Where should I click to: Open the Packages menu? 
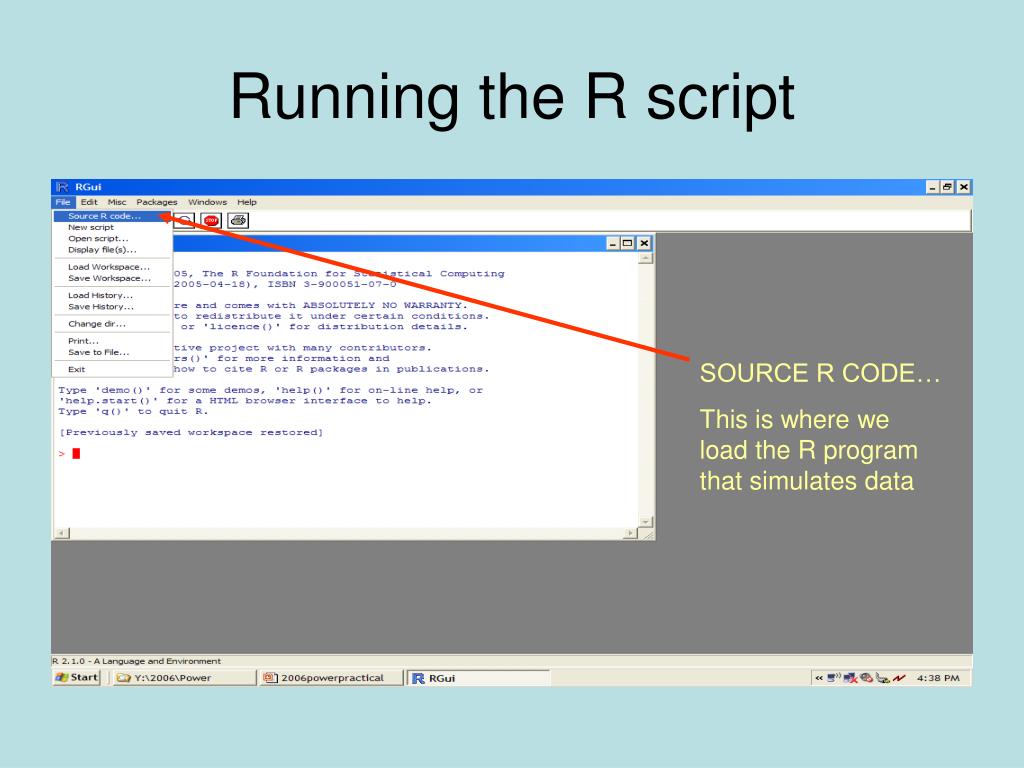tap(157, 202)
